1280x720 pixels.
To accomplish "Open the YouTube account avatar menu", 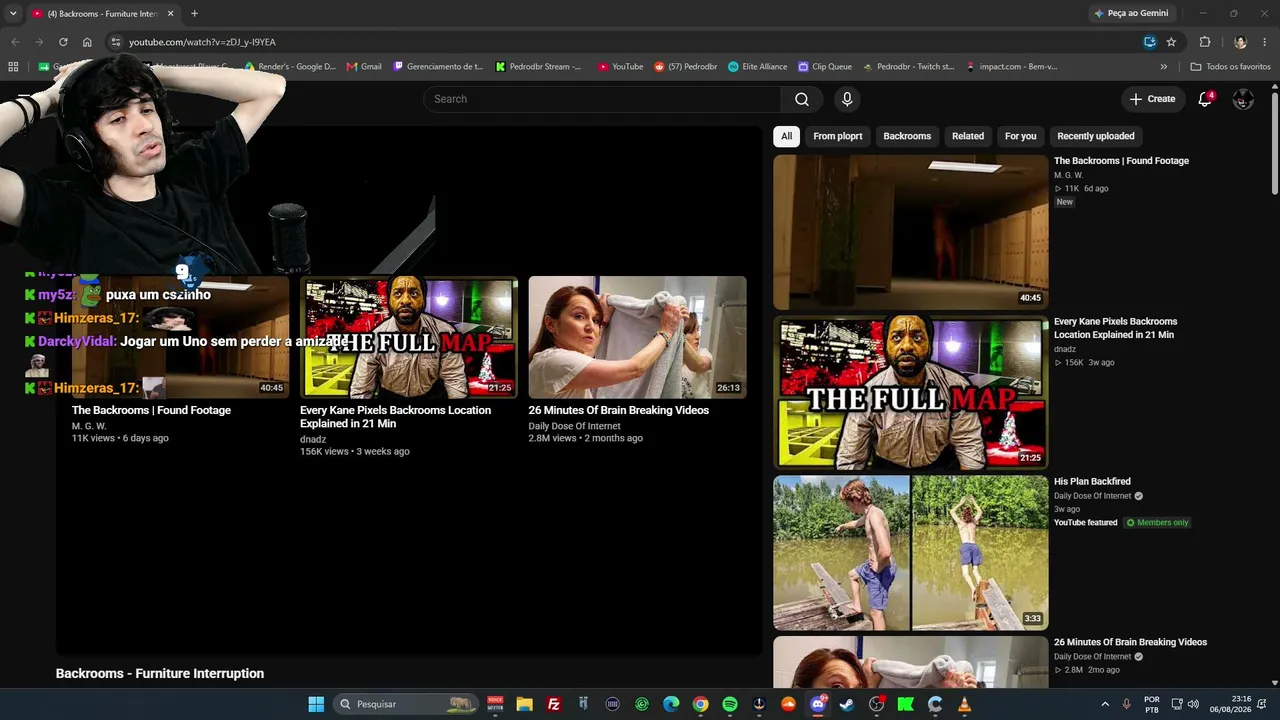I will 1243,99.
